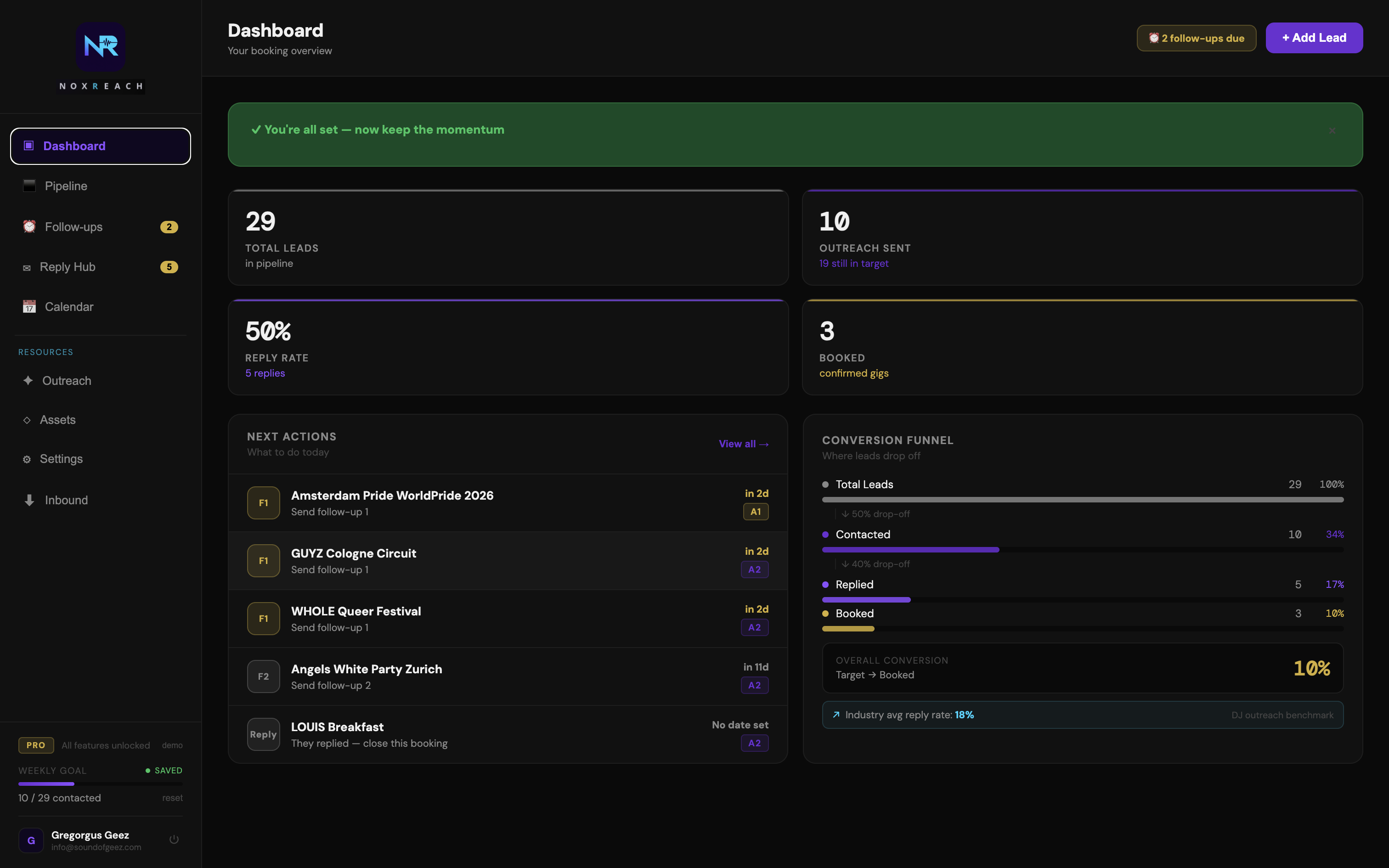This screenshot has width=1389, height=868.
Task: Click the F1 badge on Amsterdam Pride action
Action: [x=264, y=502]
